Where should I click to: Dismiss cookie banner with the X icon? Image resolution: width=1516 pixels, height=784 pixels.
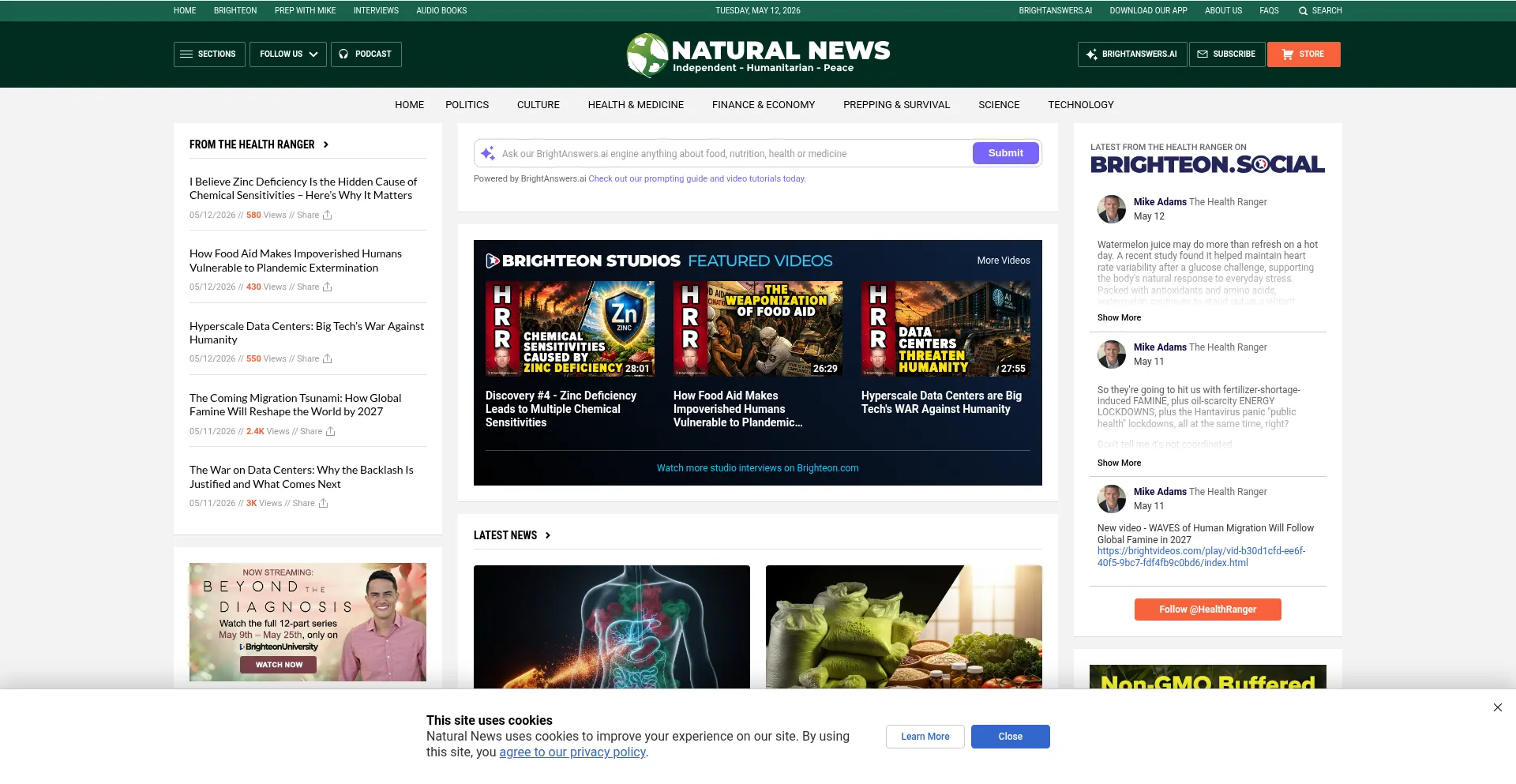click(1498, 707)
